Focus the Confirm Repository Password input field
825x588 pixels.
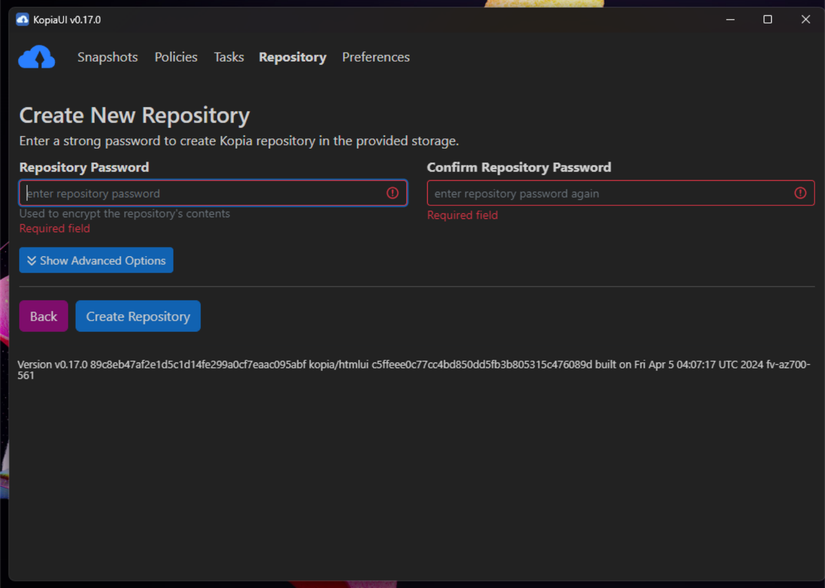point(621,193)
